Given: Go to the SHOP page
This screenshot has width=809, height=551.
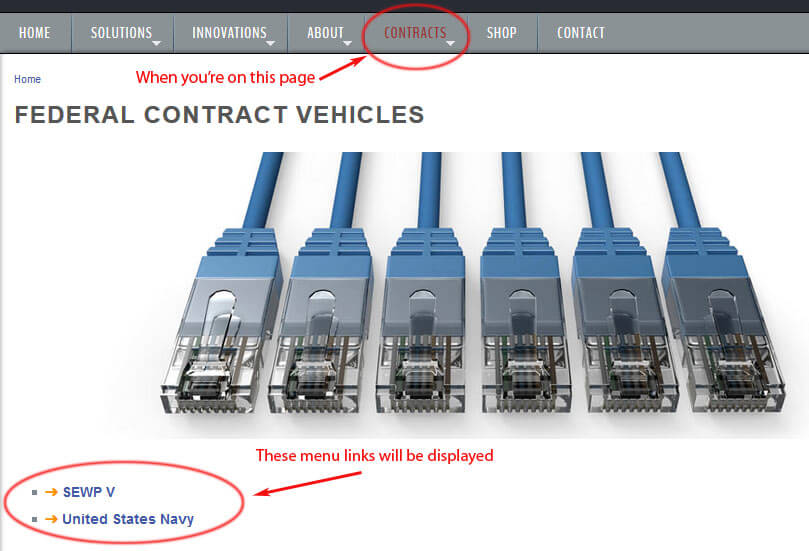Looking at the screenshot, I should [501, 33].
